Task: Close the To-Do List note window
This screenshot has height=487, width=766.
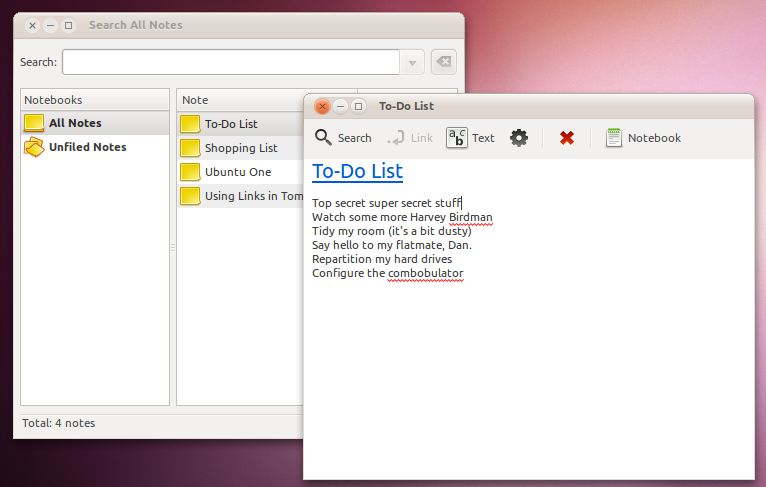Action: pos(322,106)
